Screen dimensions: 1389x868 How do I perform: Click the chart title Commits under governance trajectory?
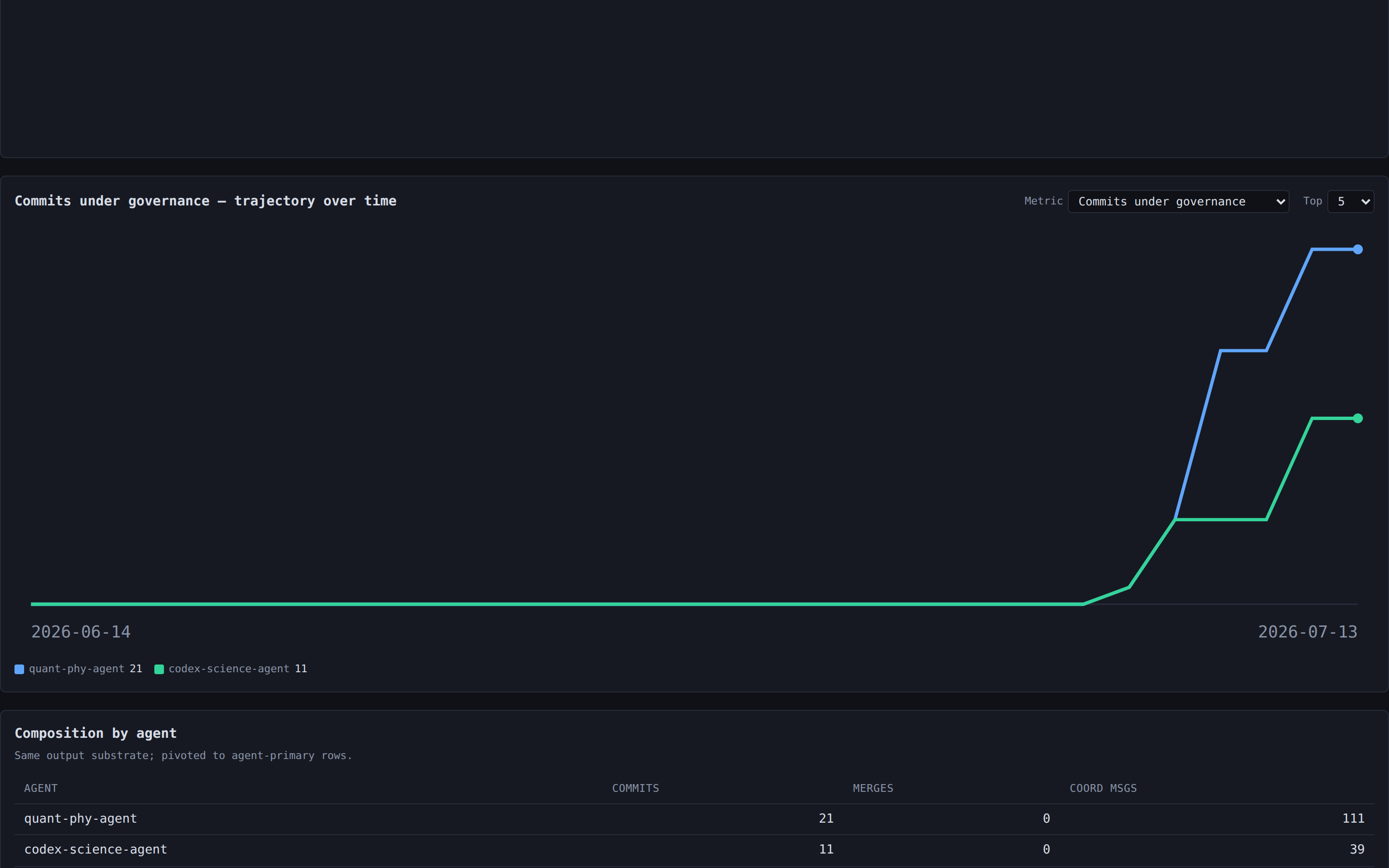point(205,201)
